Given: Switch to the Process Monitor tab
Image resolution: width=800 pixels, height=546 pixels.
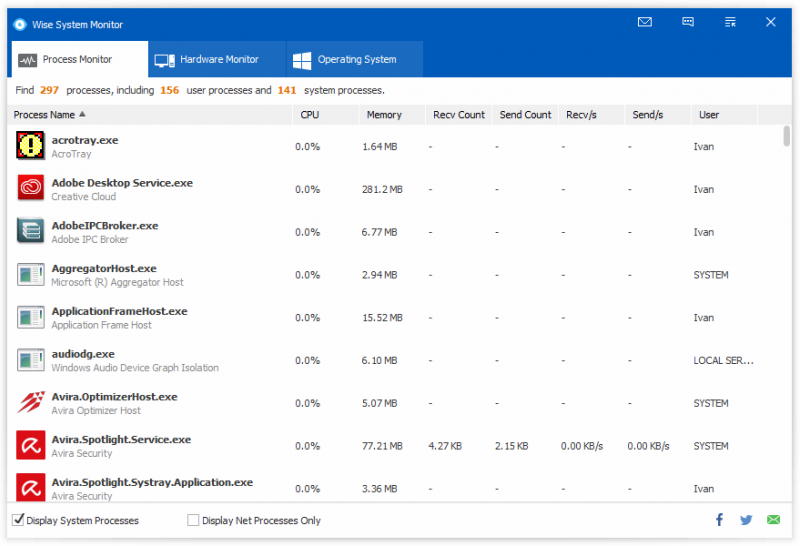Looking at the screenshot, I should pos(80,59).
